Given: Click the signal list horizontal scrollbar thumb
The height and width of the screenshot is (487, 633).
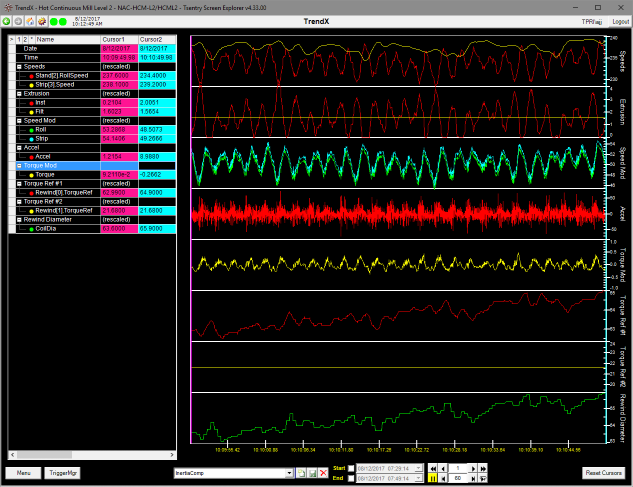Looking at the screenshot, I should pos(44,455).
